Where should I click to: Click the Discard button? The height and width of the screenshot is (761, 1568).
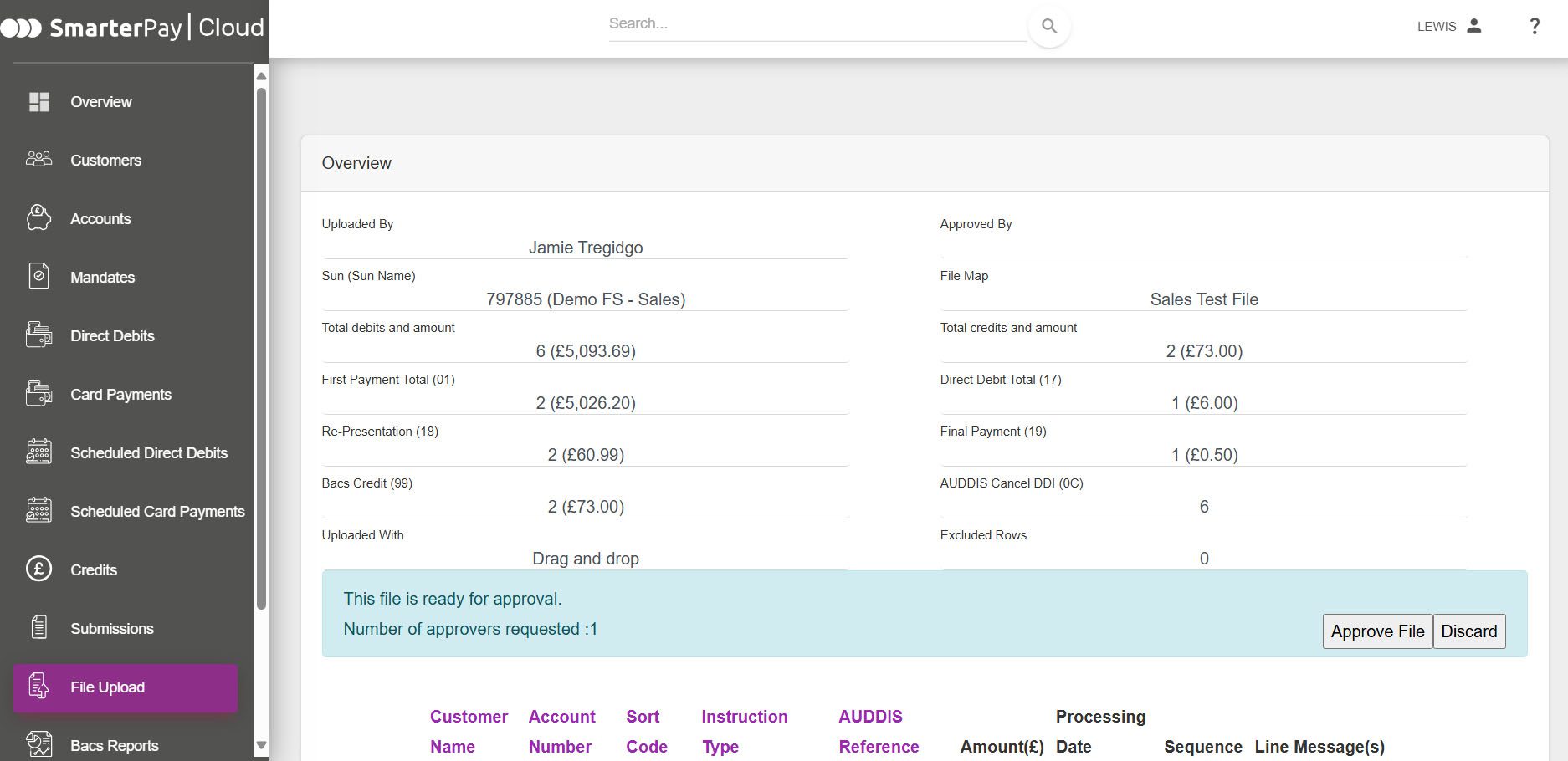pos(1468,631)
